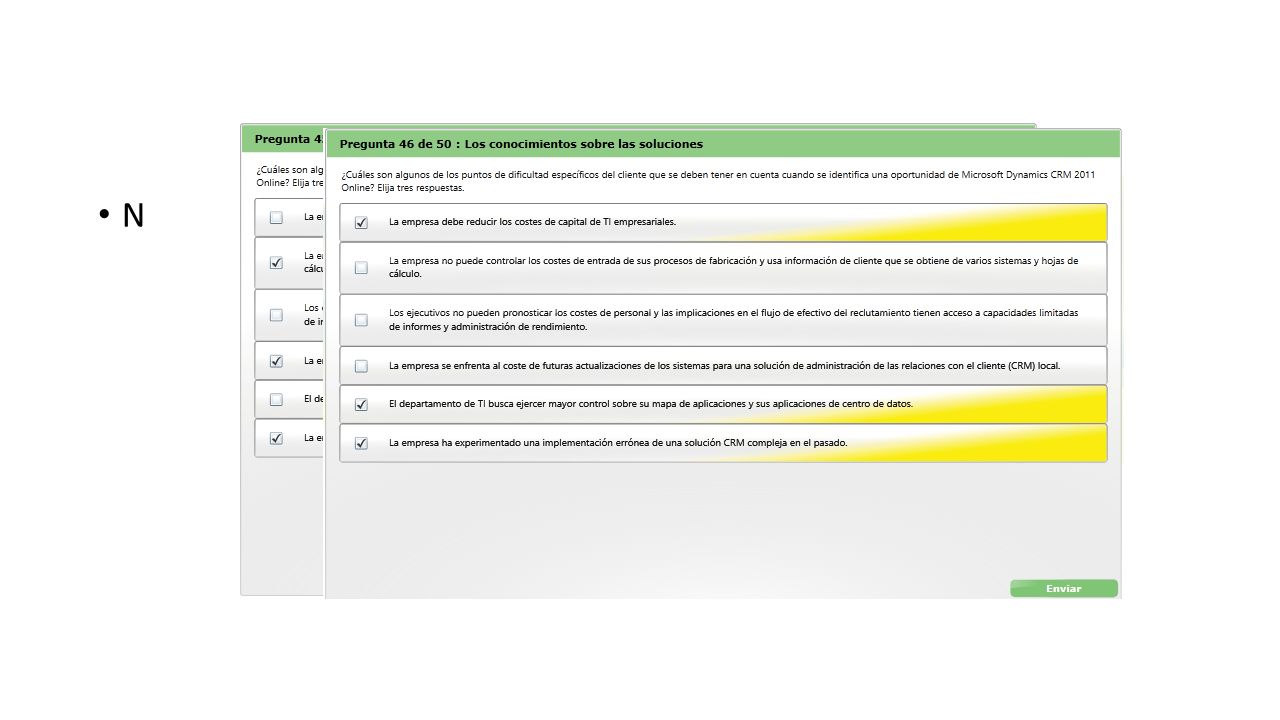This screenshot has height=720, width=1280.
Task: Select answer text 'La empresa no puede controlar los costes de entrada'
Action: pos(733,267)
